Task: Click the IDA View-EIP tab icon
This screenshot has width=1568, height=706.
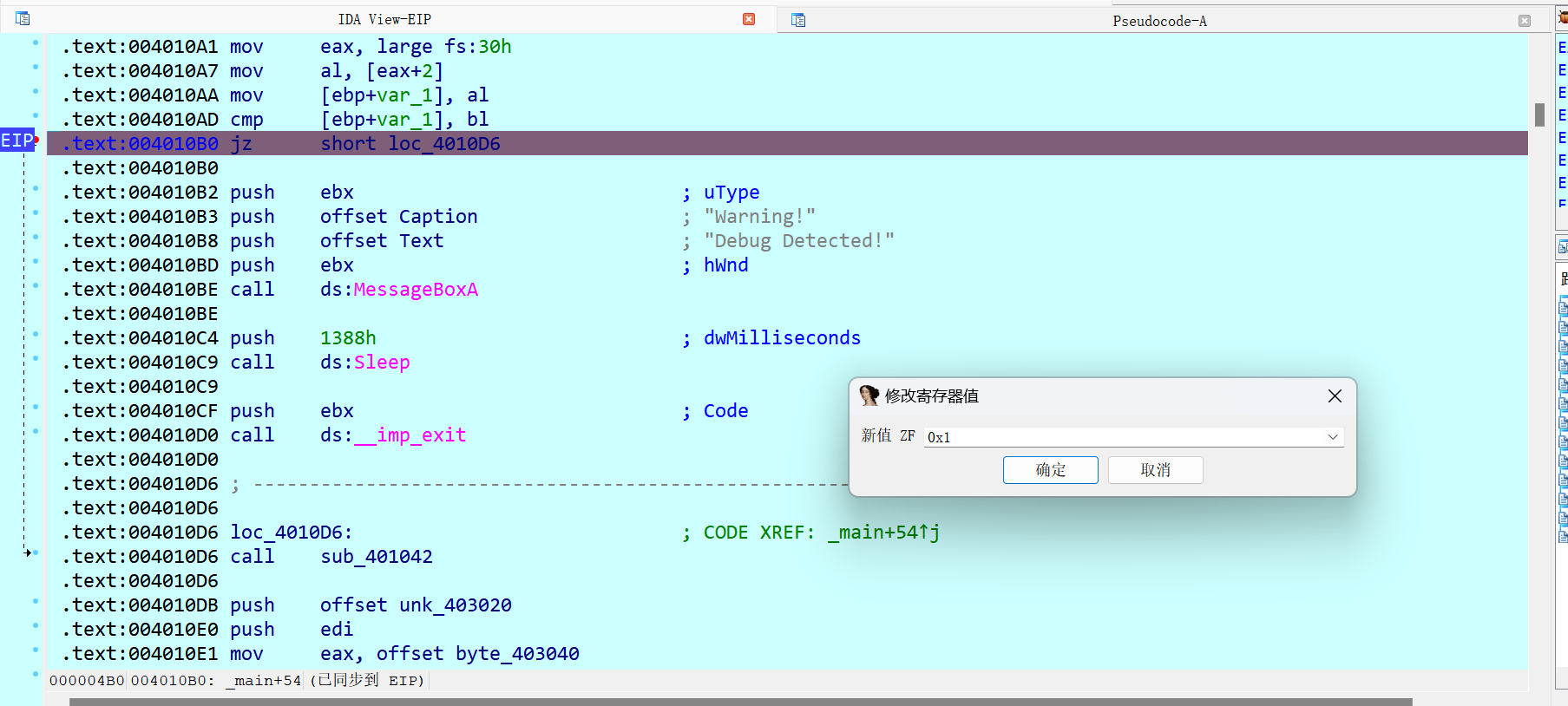Action: (23, 18)
